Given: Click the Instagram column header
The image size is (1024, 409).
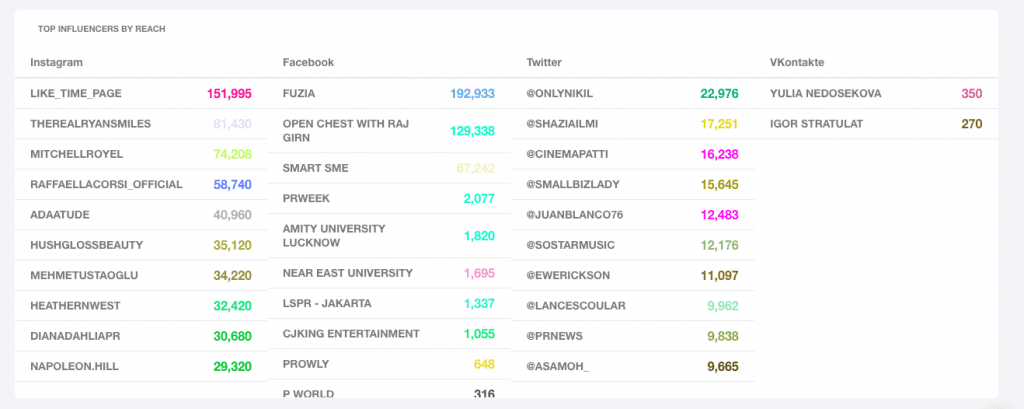Looking at the screenshot, I should pos(56,62).
